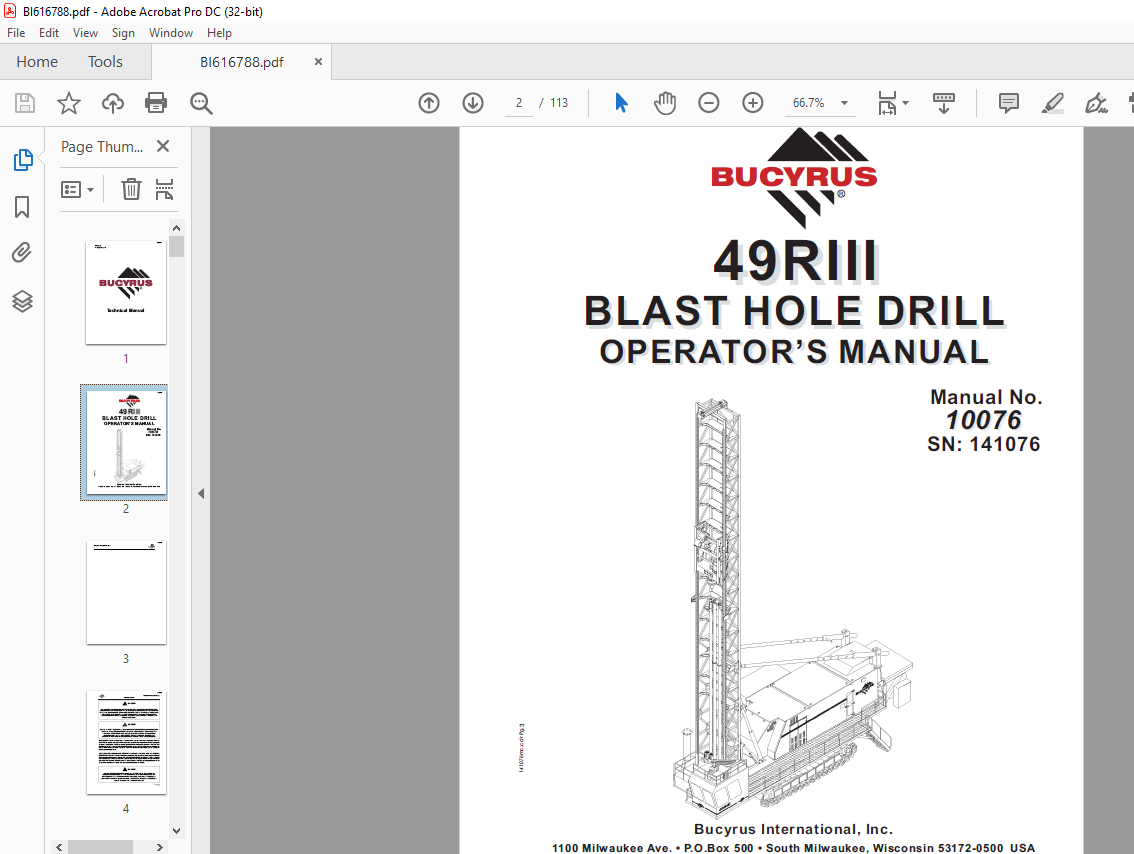The width and height of the screenshot is (1134, 854).
Task: Click the Page Thumbnails panel title
Action: point(102,147)
